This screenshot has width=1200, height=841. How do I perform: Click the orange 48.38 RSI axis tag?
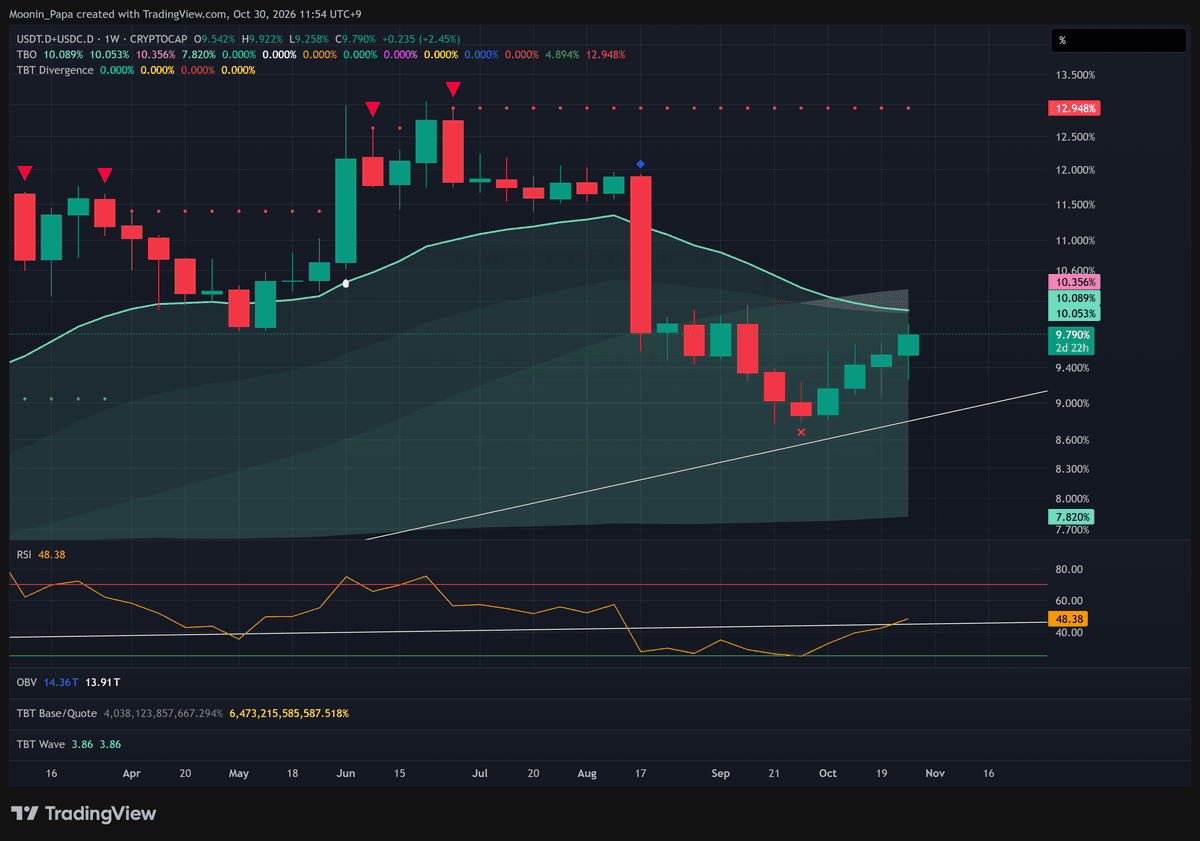click(x=1068, y=619)
